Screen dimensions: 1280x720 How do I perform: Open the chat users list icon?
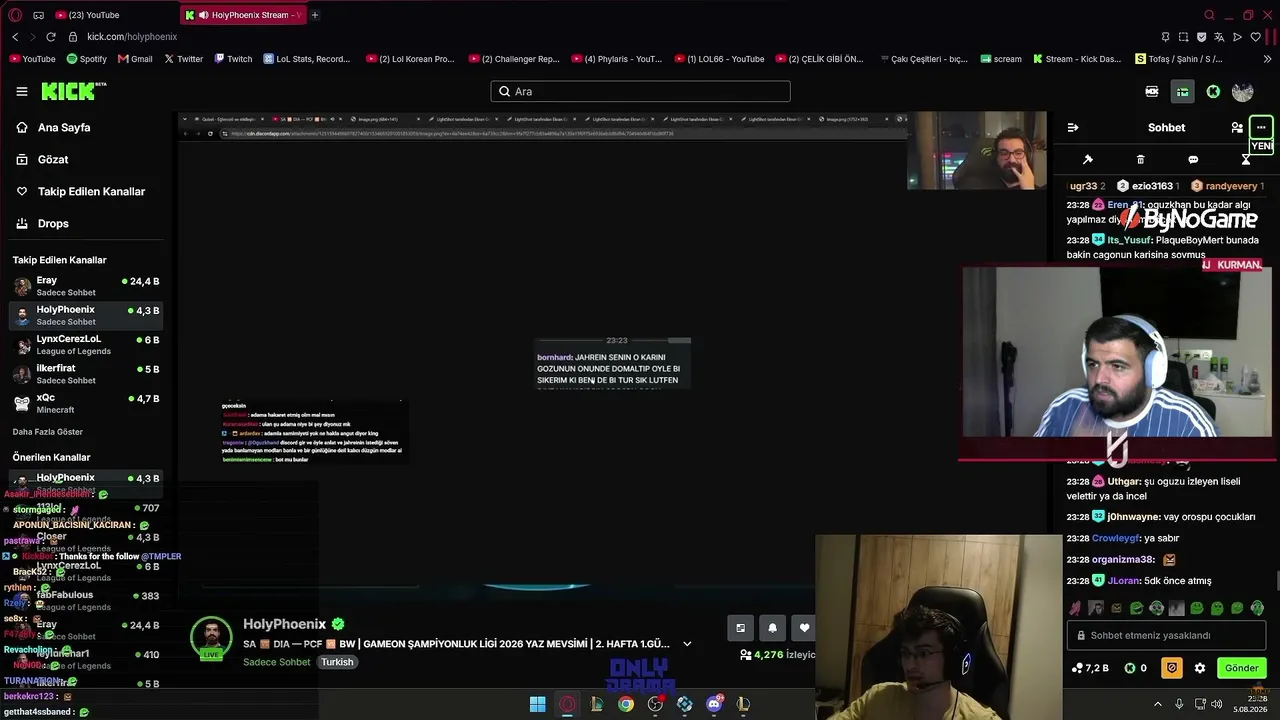tap(1237, 128)
